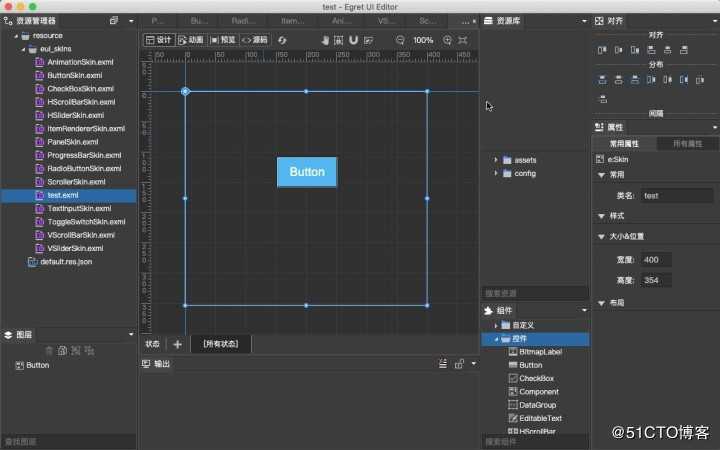The image size is (720, 450).
Task: Open the 属性 panel dropdown menu
Action: pos(715,127)
